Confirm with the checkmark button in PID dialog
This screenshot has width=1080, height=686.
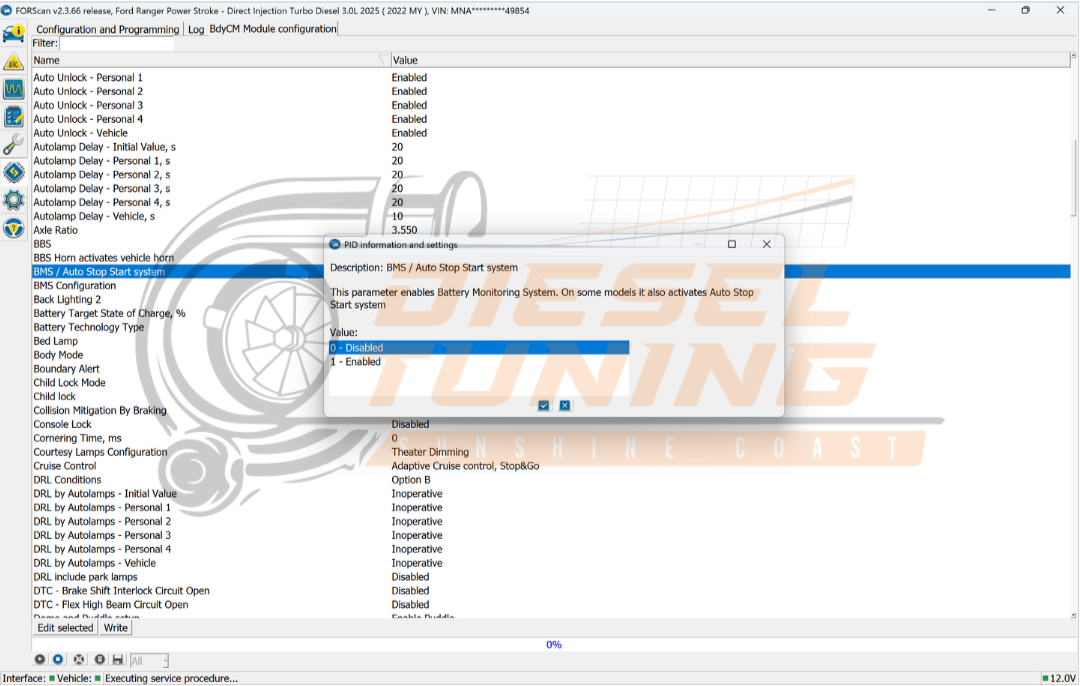coord(543,406)
